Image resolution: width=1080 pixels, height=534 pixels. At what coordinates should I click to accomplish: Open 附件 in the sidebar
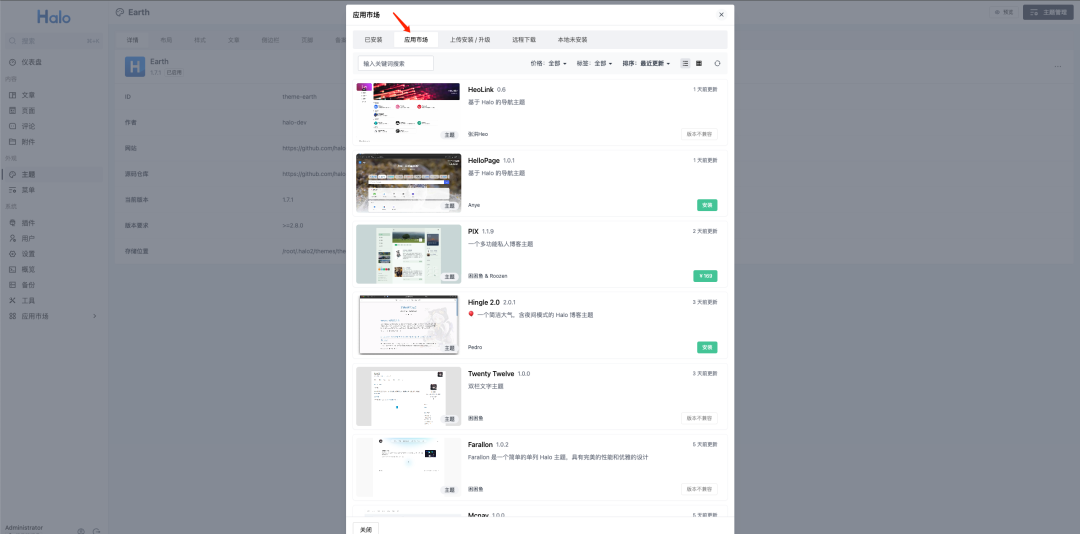(54, 142)
